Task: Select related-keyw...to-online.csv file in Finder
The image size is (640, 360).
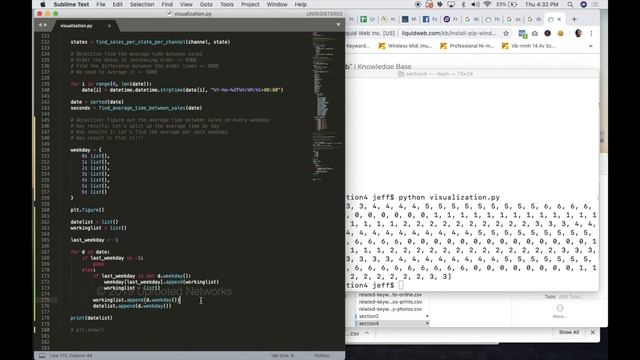Action: (390, 295)
